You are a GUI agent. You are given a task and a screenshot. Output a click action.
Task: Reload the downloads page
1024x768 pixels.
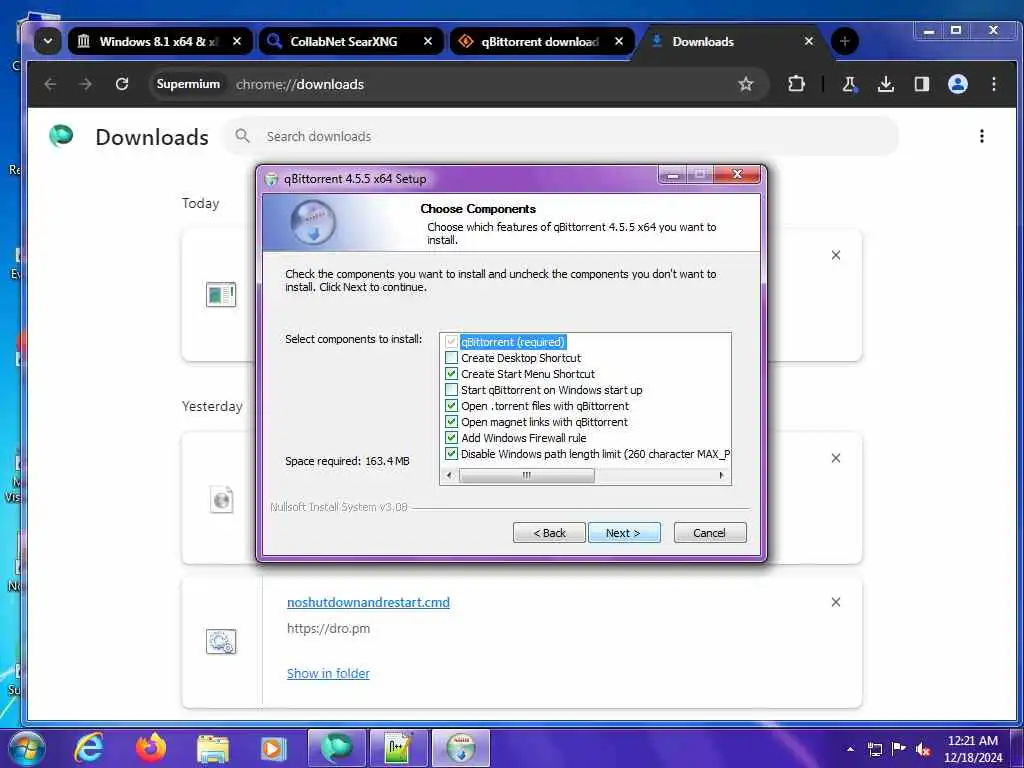(121, 84)
